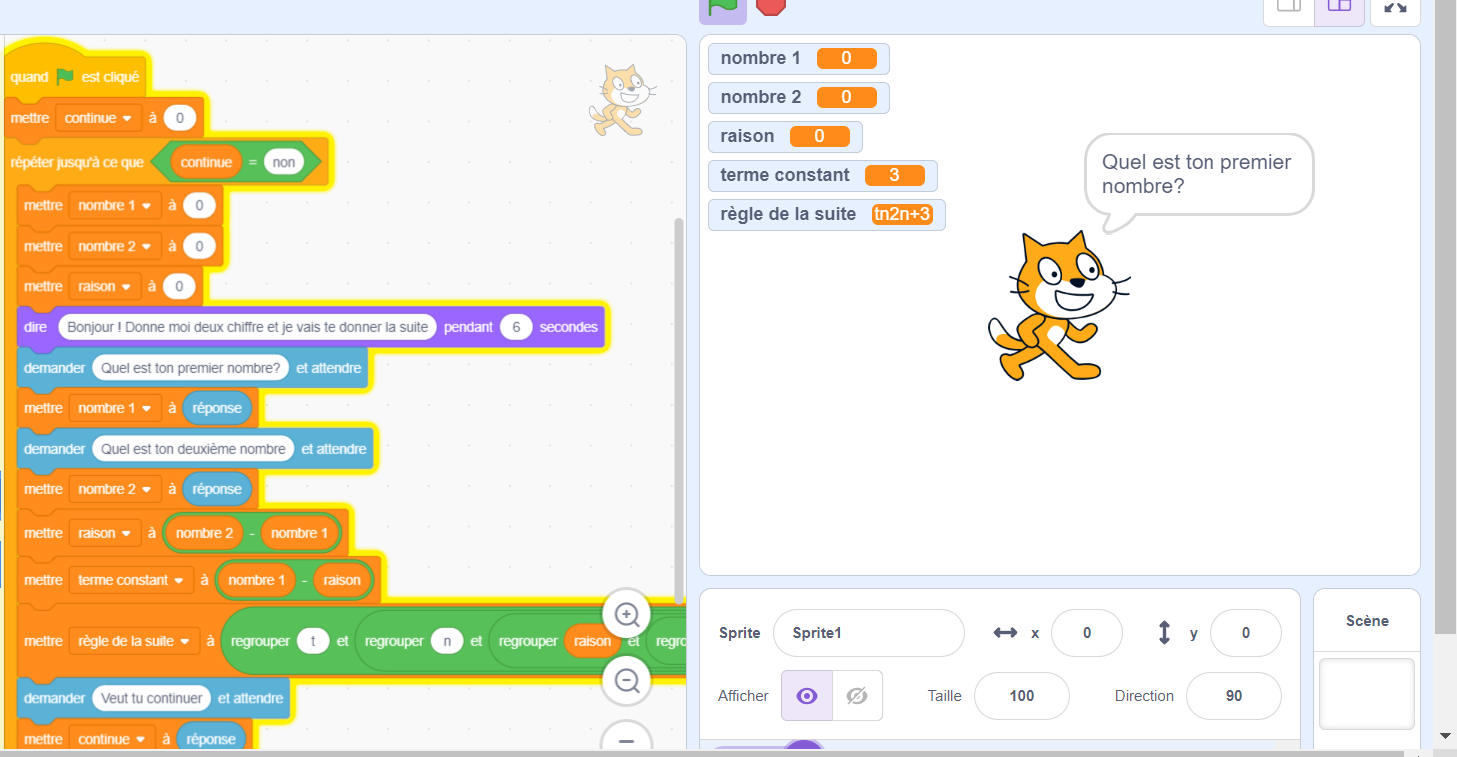This screenshot has height=757, width=1457.
Task: Enter full screen stage mode
Action: (x=1395, y=8)
